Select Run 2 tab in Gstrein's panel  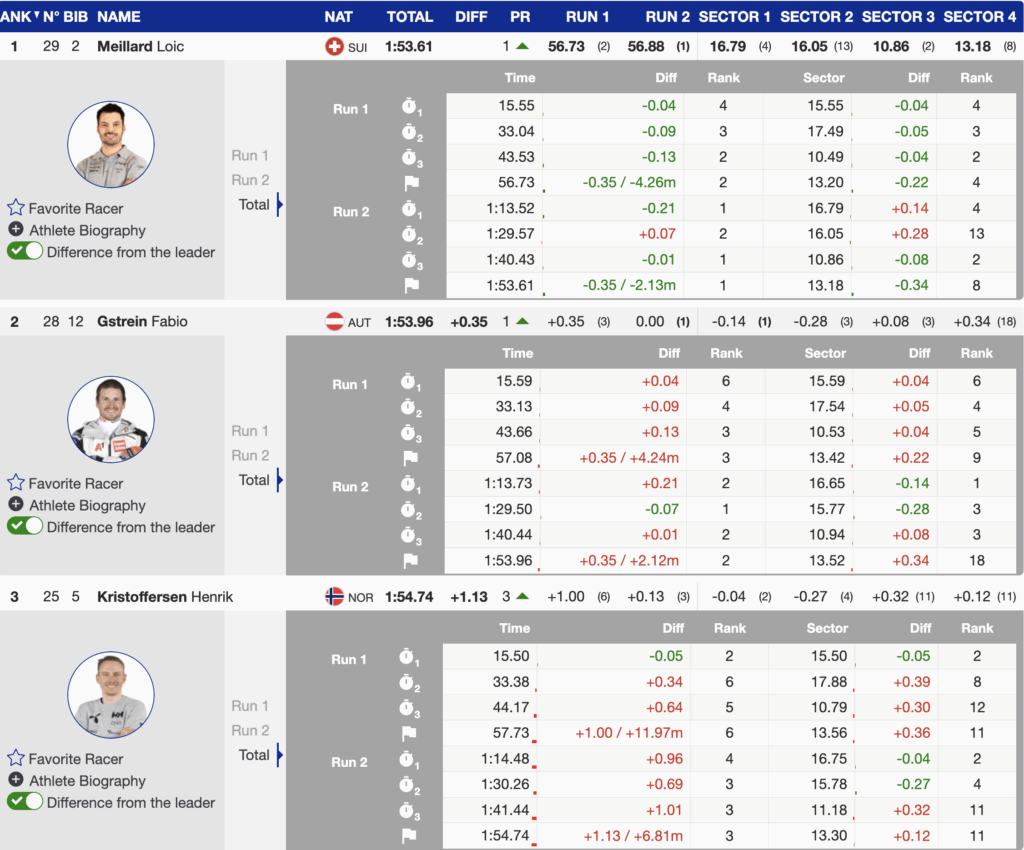coord(250,455)
